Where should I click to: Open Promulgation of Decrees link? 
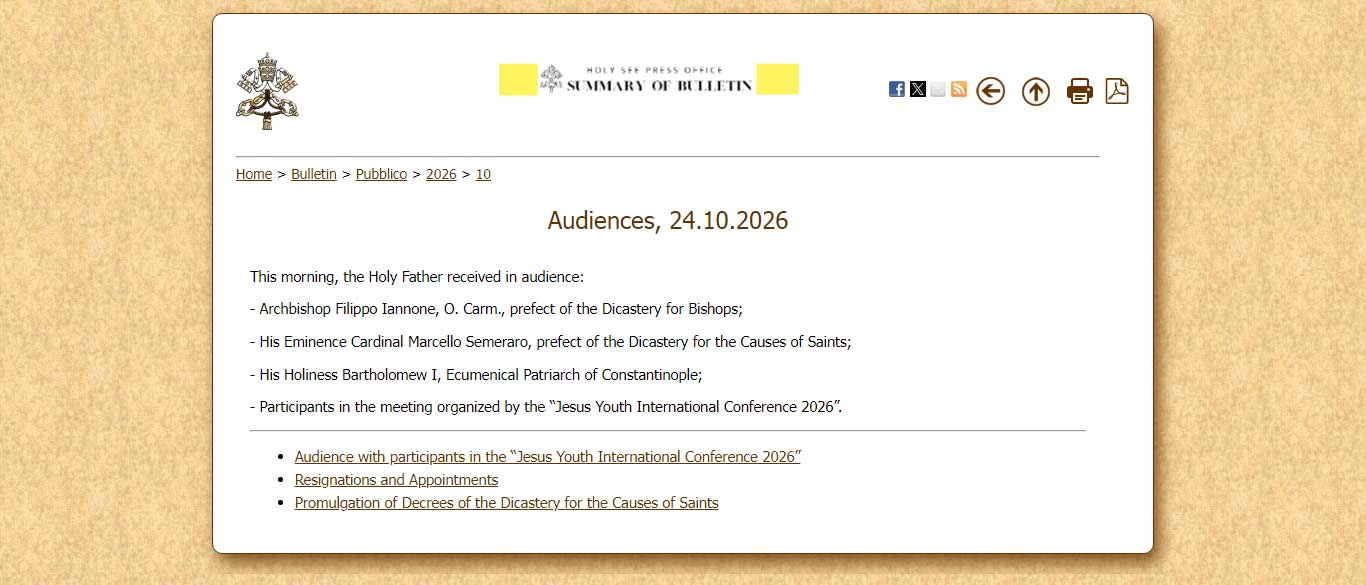[507, 503]
